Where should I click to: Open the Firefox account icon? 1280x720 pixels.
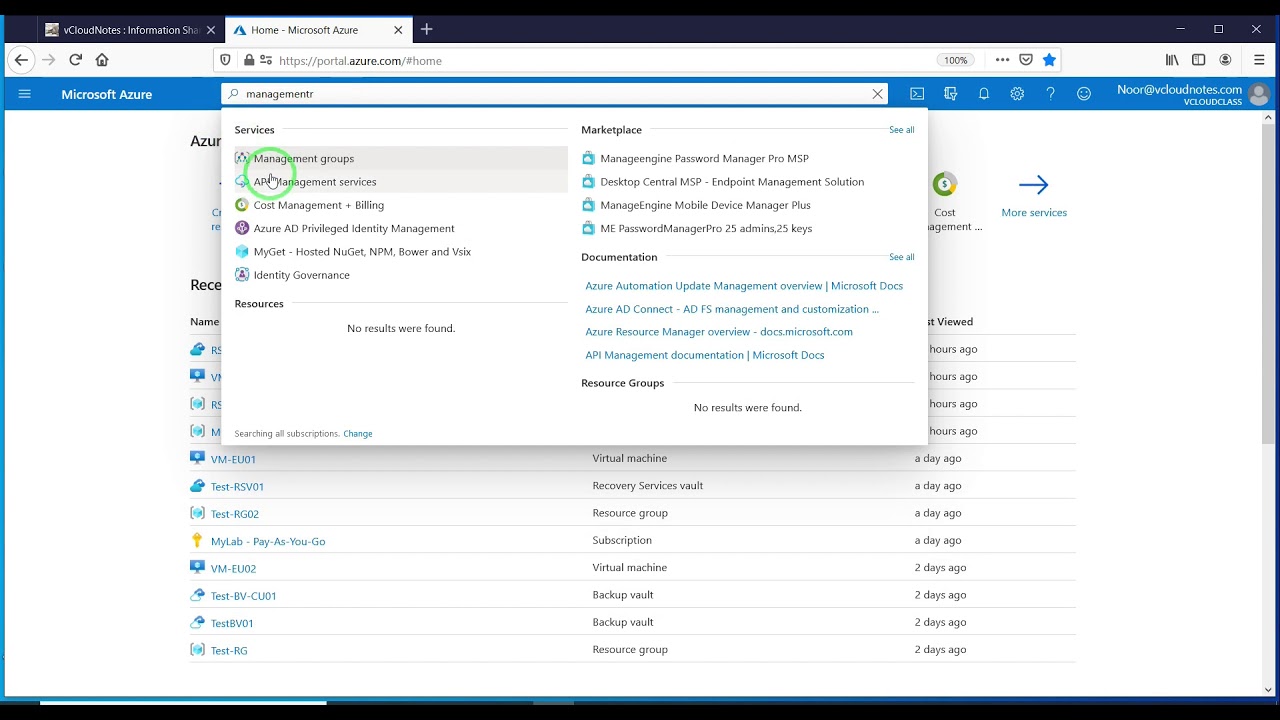pyautogui.click(x=1225, y=60)
